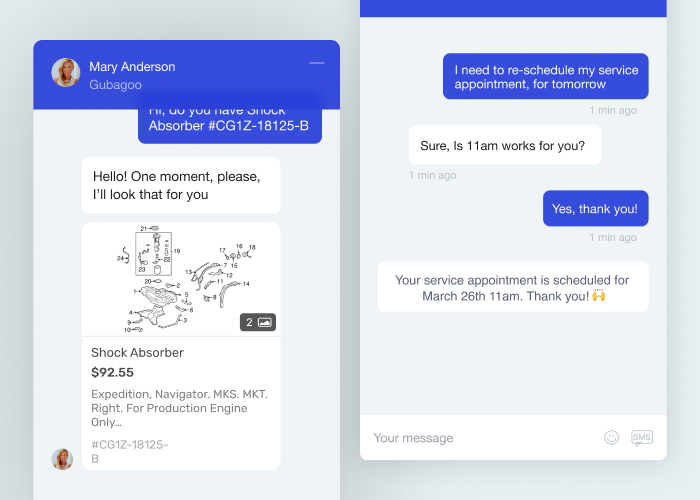This screenshot has width=700, height=500.
Task: Click the March 26th appointment confirmation
Action: click(513, 287)
